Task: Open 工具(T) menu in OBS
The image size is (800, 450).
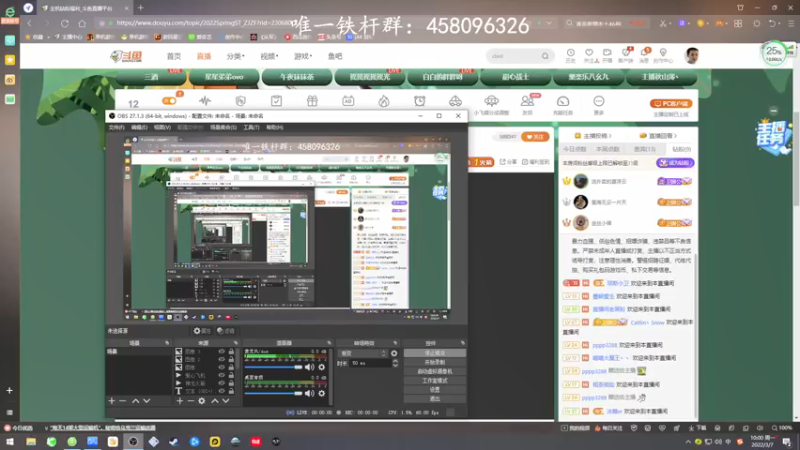Action: [x=251, y=127]
